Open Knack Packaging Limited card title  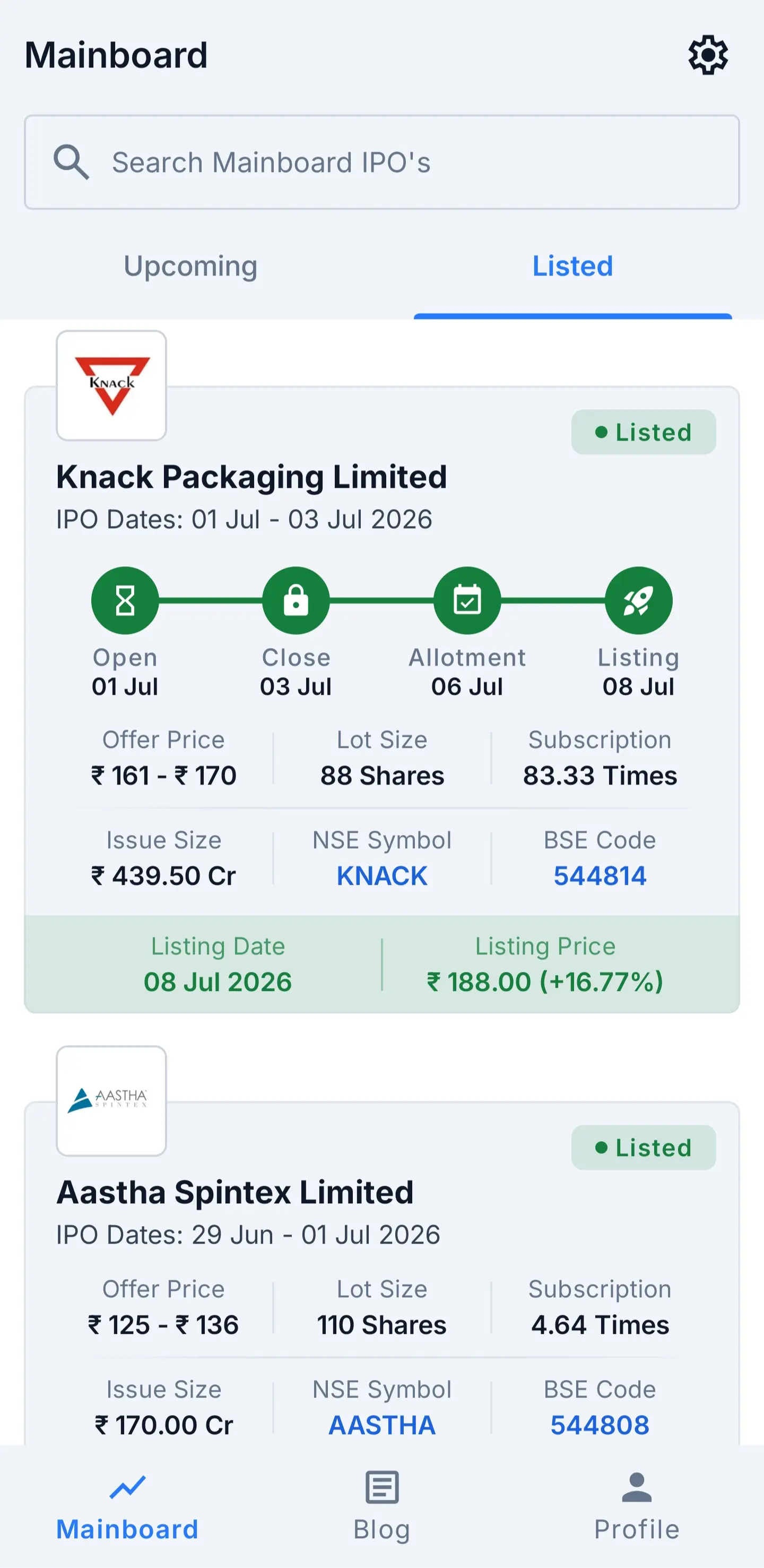click(x=252, y=477)
